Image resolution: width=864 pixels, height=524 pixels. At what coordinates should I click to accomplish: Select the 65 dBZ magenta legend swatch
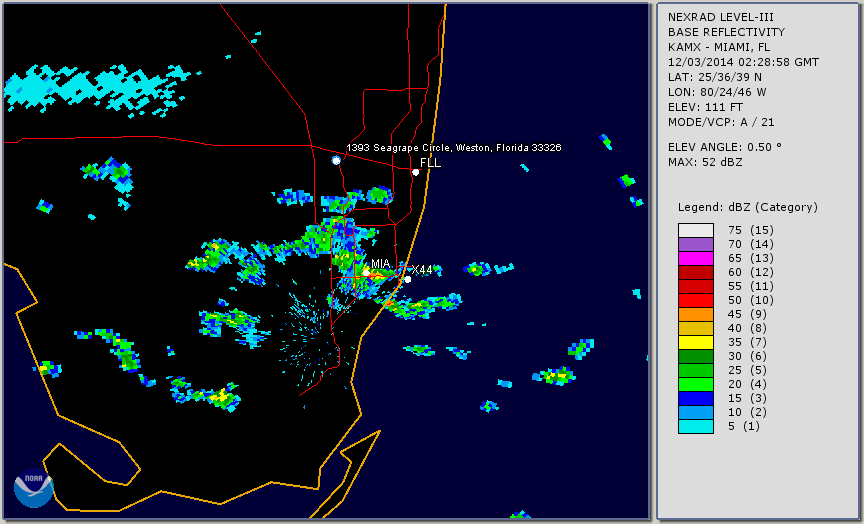(696, 258)
